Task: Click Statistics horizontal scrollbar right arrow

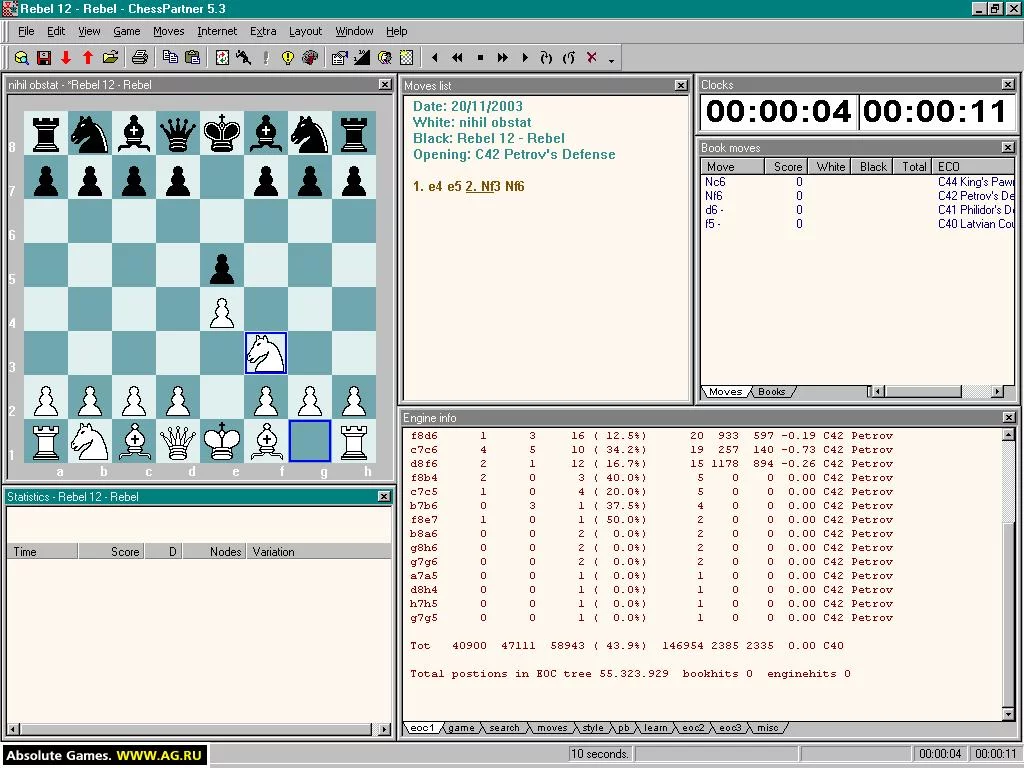Action: 384,729
